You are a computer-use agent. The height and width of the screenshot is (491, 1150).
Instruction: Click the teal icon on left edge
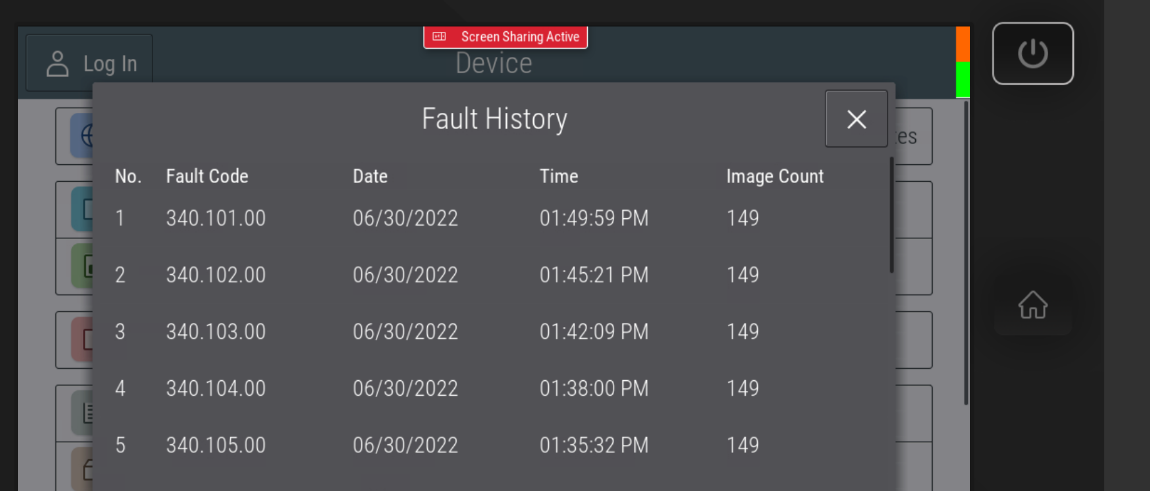[x=82, y=209]
